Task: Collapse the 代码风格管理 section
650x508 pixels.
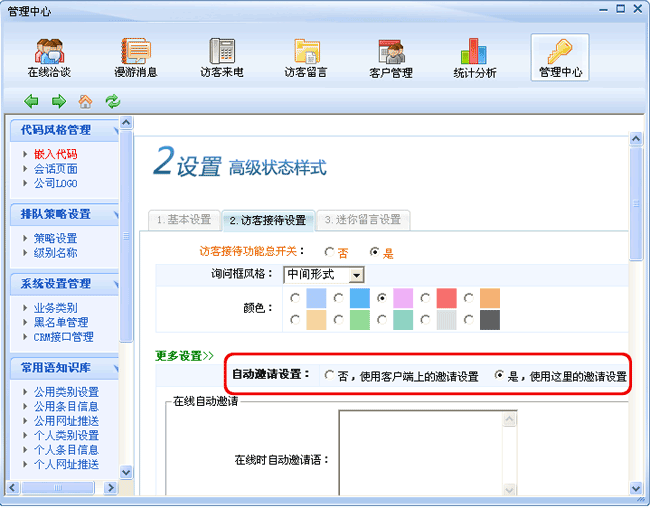Action: point(116,131)
